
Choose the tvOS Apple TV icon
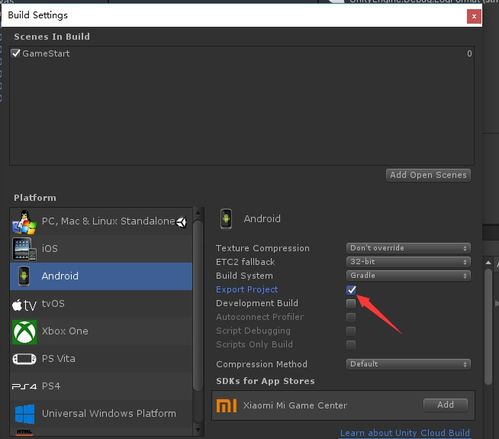24,305
